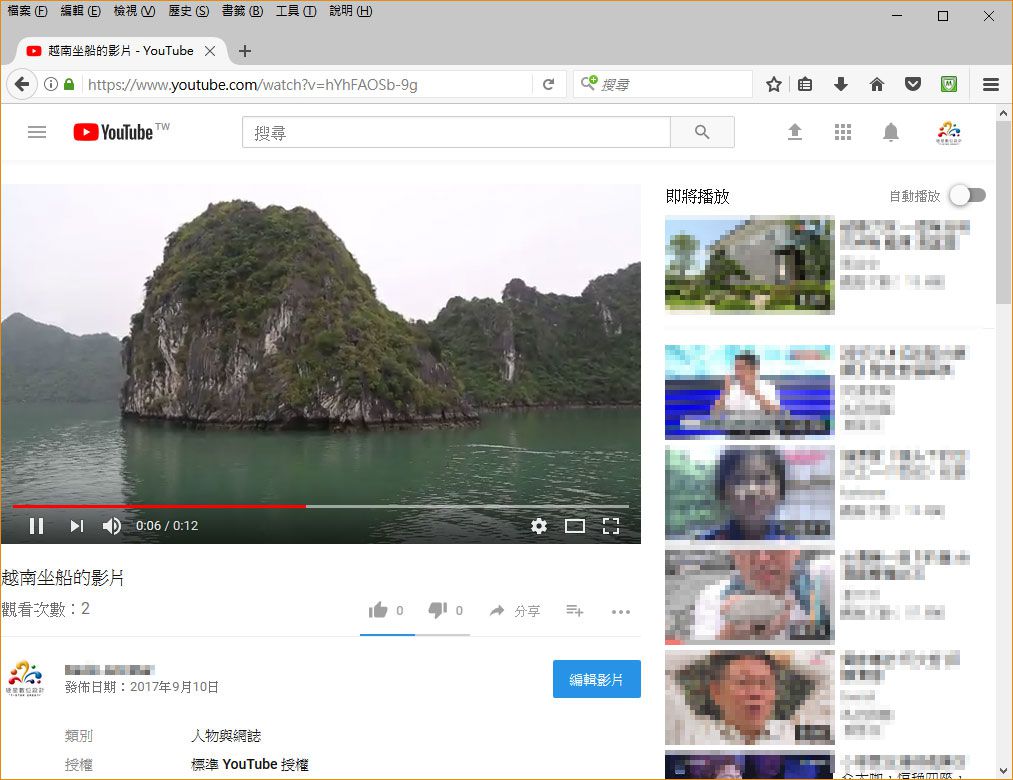
Task: Open the YouTube notifications bell
Action: point(891,131)
